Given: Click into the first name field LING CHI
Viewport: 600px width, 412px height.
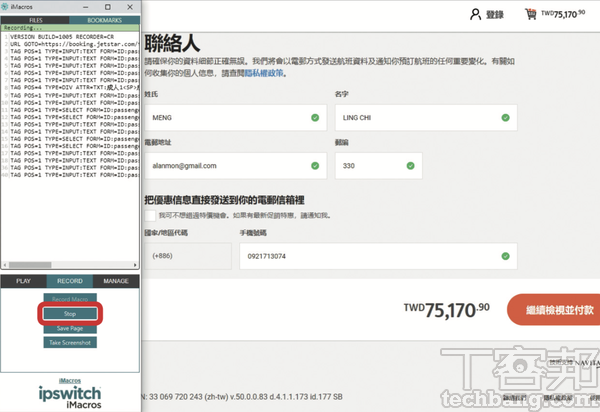Looking at the screenshot, I should pos(426,118).
